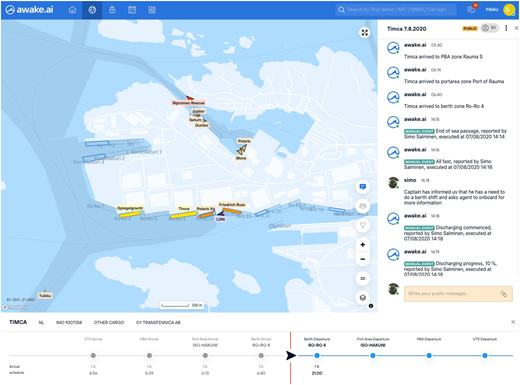This screenshot has height=385, width=520.
Task: Select the Nipromec Rescue vessel marker
Action: tap(190, 98)
